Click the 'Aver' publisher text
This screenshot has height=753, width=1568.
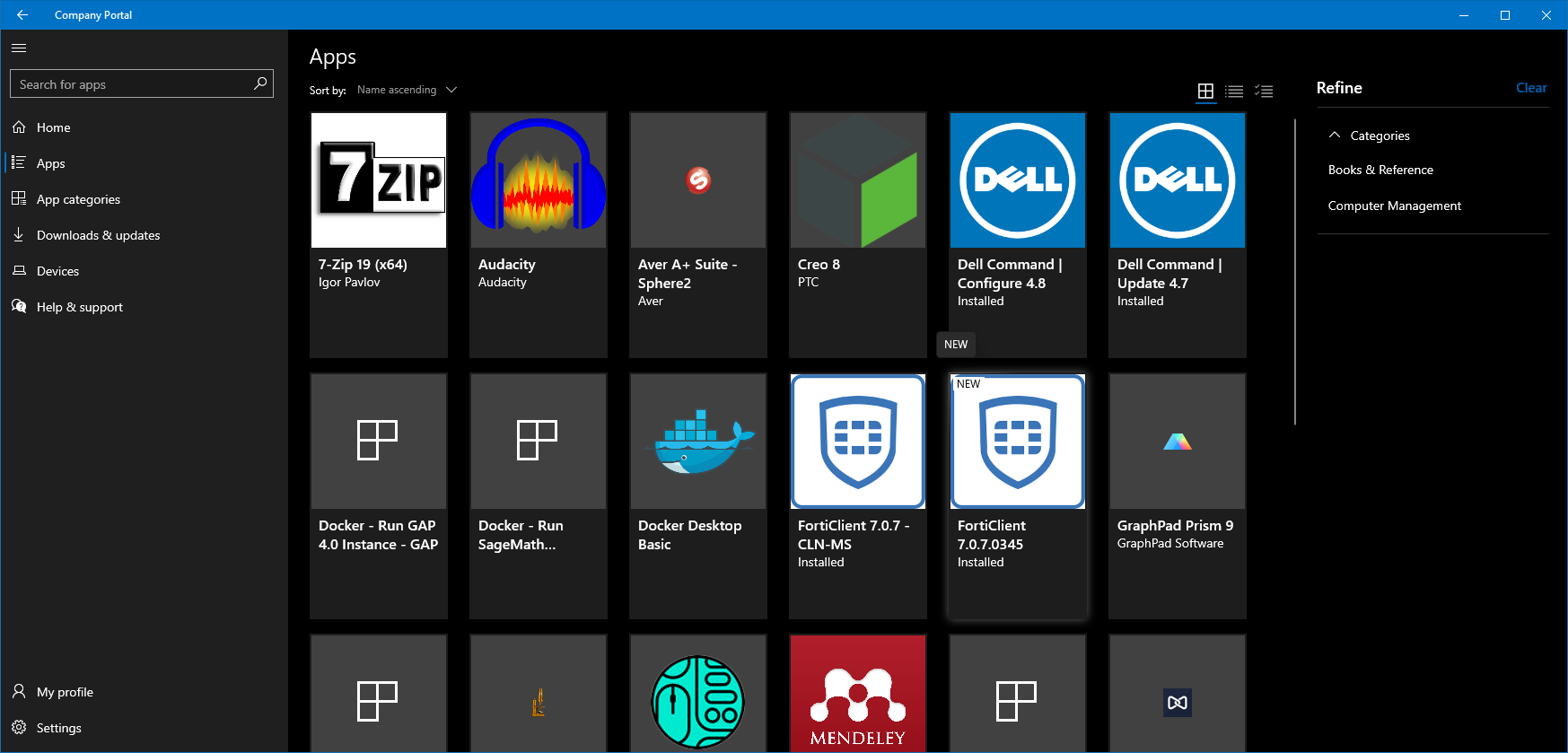[650, 301]
